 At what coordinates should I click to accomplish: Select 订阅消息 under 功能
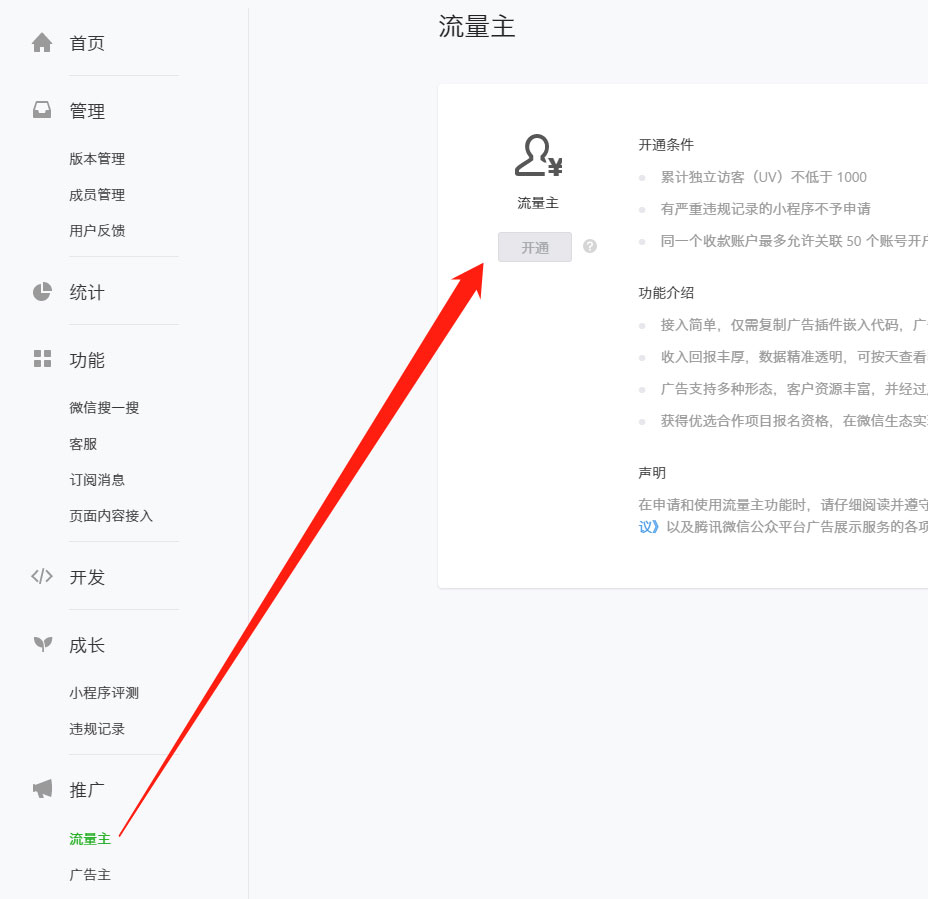pos(97,479)
